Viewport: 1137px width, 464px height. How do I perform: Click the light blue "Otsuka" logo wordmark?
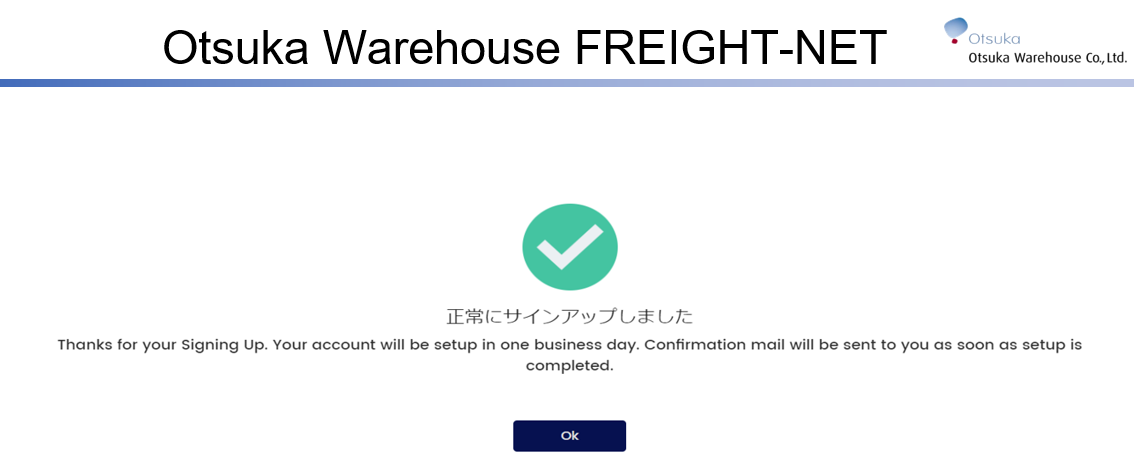pyautogui.click(x=994, y=39)
